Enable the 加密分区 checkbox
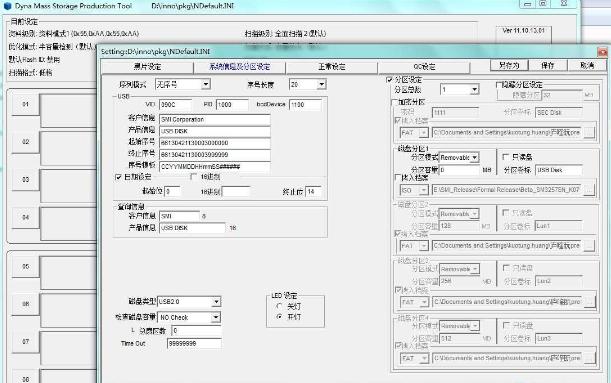The height and width of the screenshot is (383, 611). click(x=394, y=102)
